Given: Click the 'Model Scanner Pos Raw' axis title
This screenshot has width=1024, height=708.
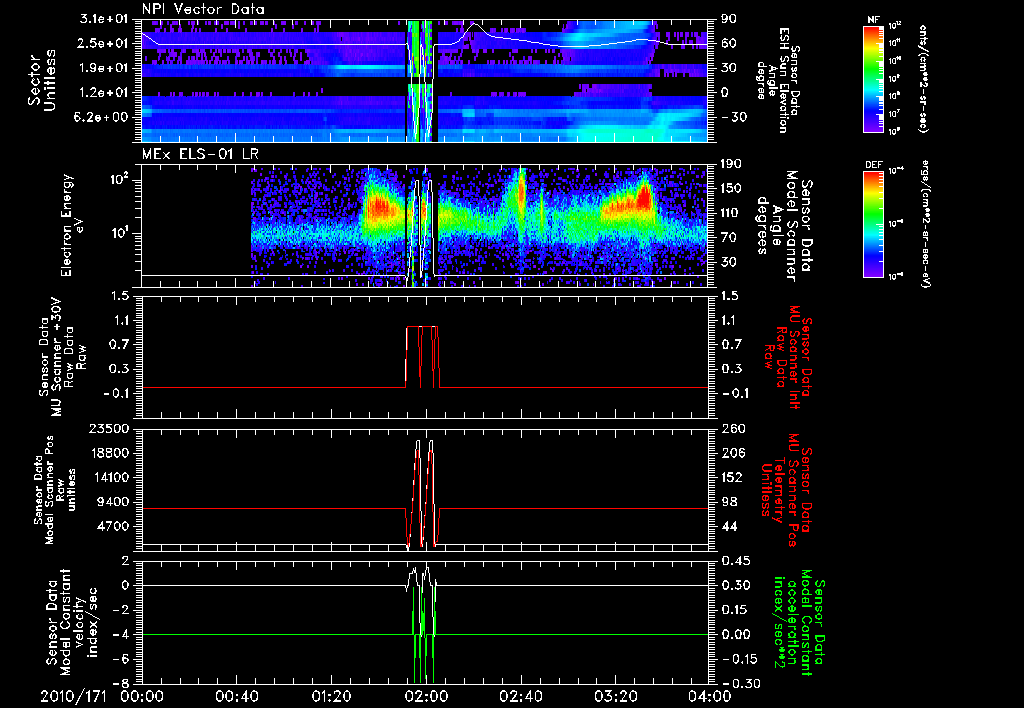Looking at the screenshot, I should coord(54,490).
